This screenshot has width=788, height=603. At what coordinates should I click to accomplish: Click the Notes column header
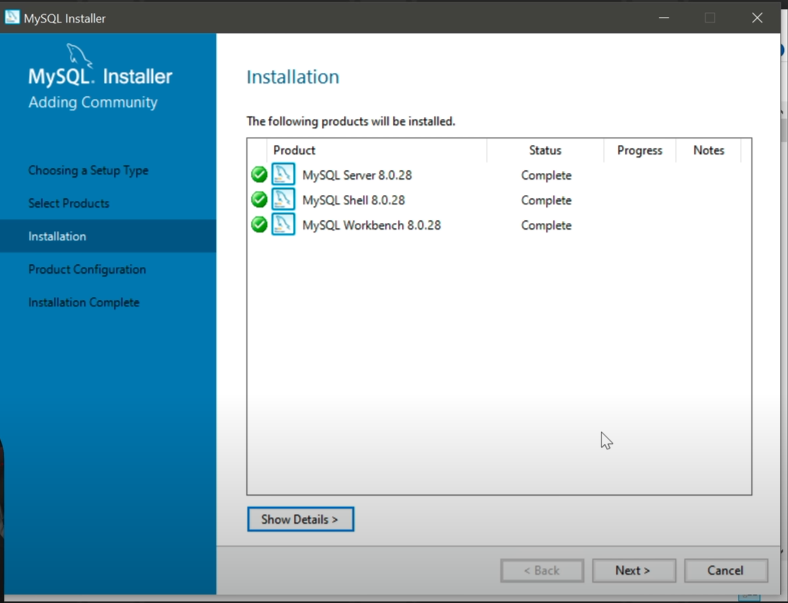tap(709, 150)
